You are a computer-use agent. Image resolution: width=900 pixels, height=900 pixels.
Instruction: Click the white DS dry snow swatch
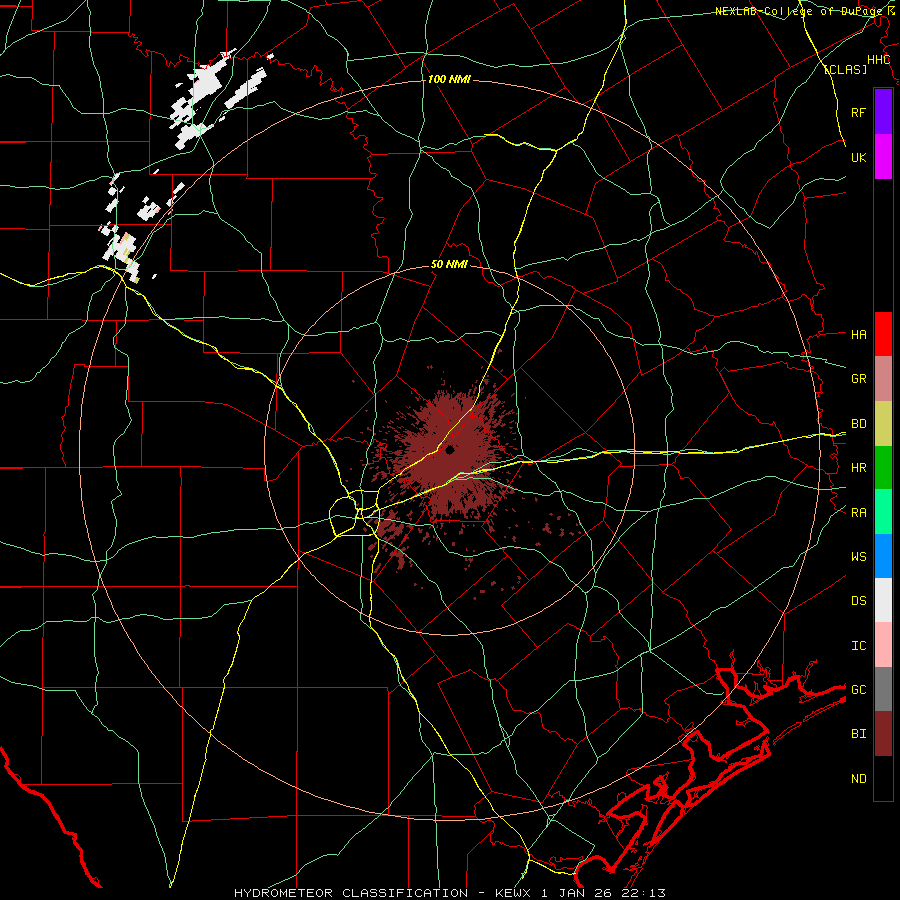click(x=883, y=600)
